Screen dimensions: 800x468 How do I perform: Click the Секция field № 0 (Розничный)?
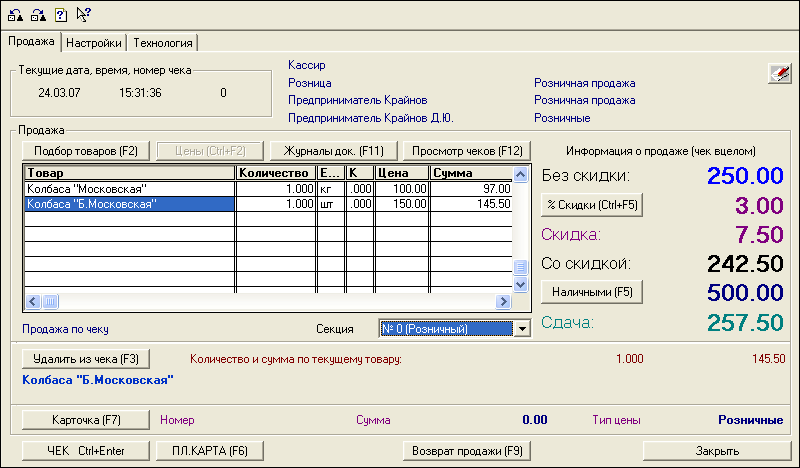coord(446,329)
